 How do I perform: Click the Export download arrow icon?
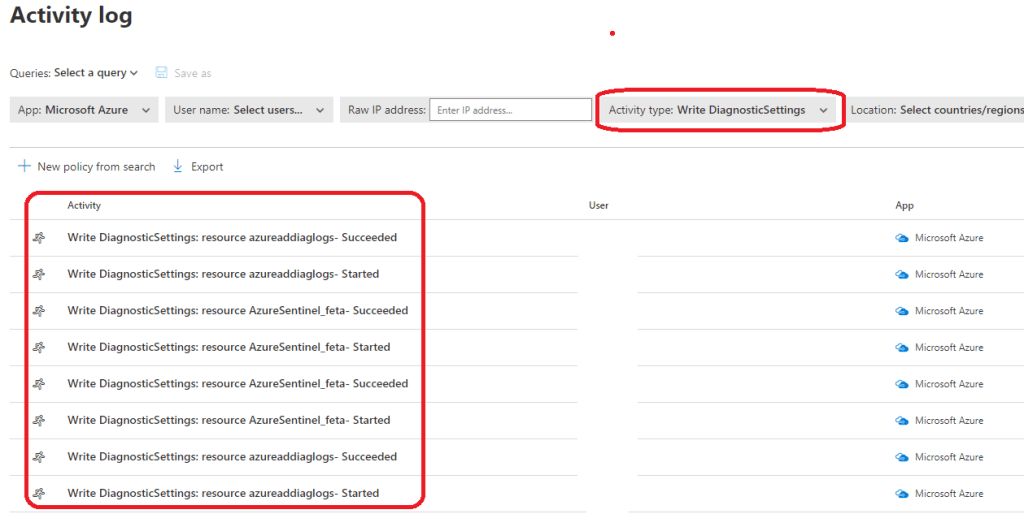pos(178,166)
